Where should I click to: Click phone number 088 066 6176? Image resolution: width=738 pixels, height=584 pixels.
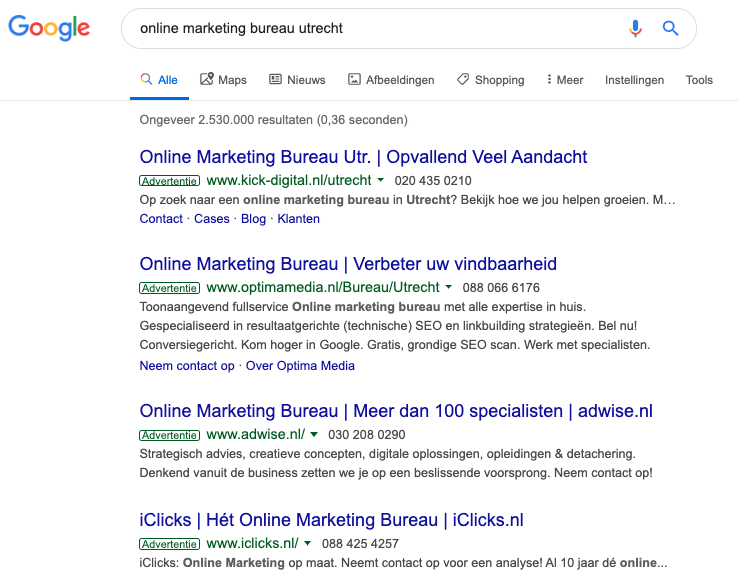501,288
